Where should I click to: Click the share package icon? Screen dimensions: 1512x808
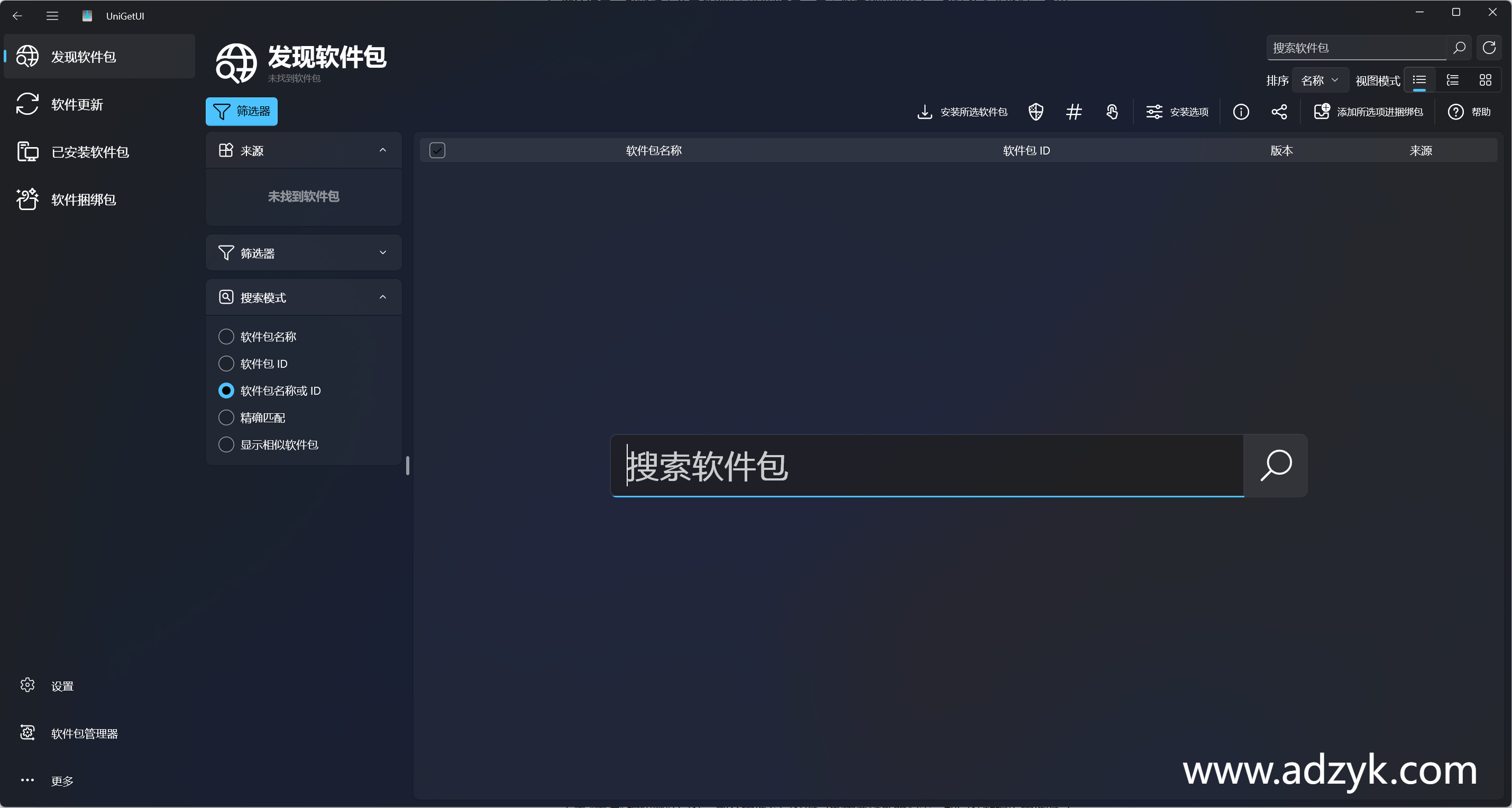(x=1280, y=112)
